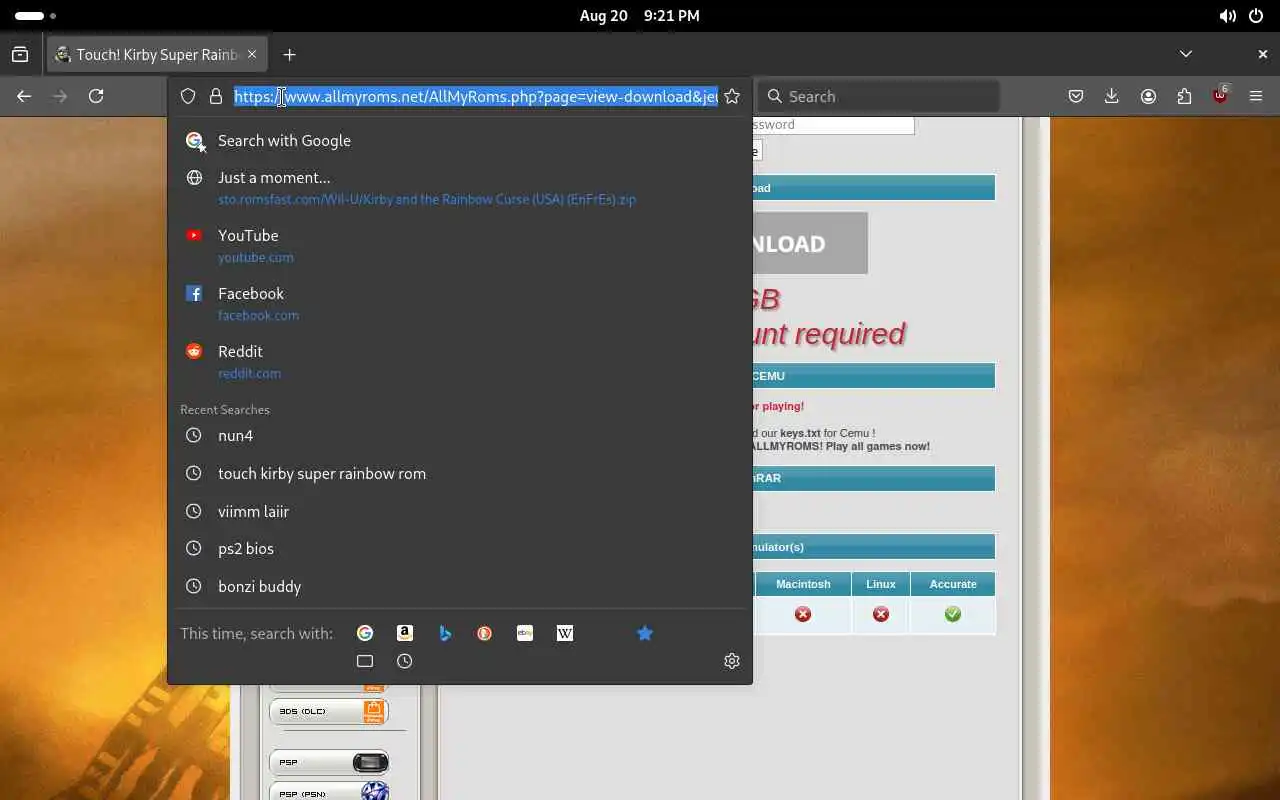Select recent search nun4
The image size is (1280, 800).
(460, 436)
